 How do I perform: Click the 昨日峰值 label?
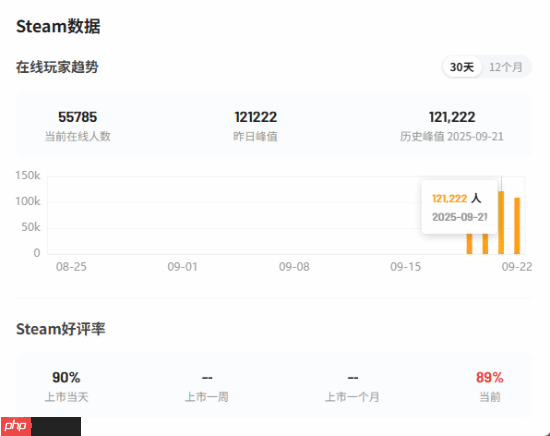tap(255, 136)
